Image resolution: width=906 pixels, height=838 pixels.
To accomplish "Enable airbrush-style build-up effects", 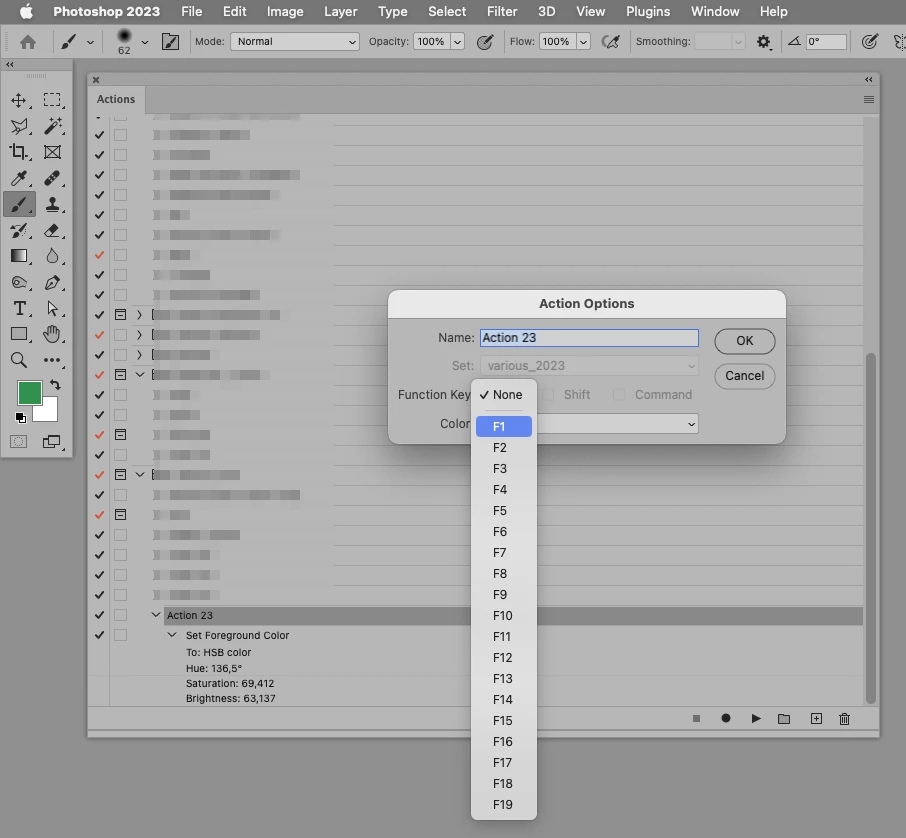I will pyautogui.click(x=610, y=42).
